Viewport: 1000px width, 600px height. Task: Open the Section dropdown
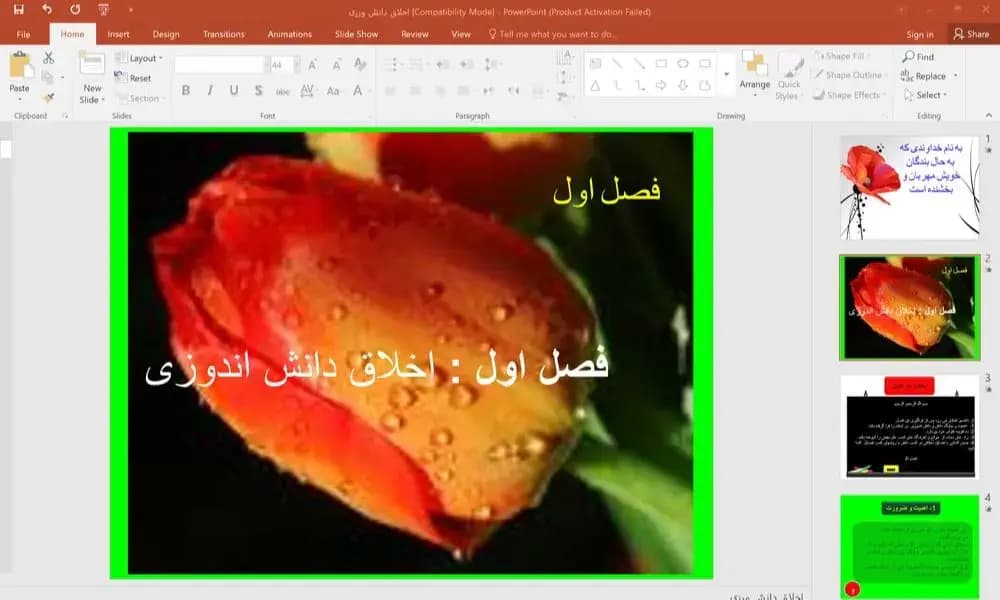[140, 98]
